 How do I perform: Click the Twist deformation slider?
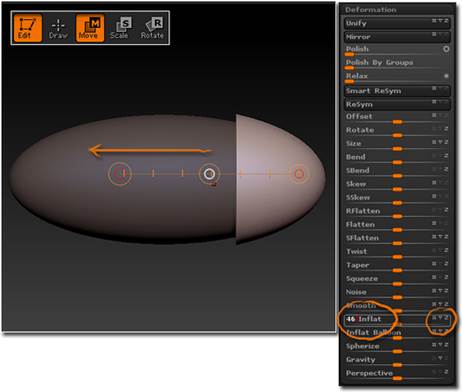(x=397, y=252)
